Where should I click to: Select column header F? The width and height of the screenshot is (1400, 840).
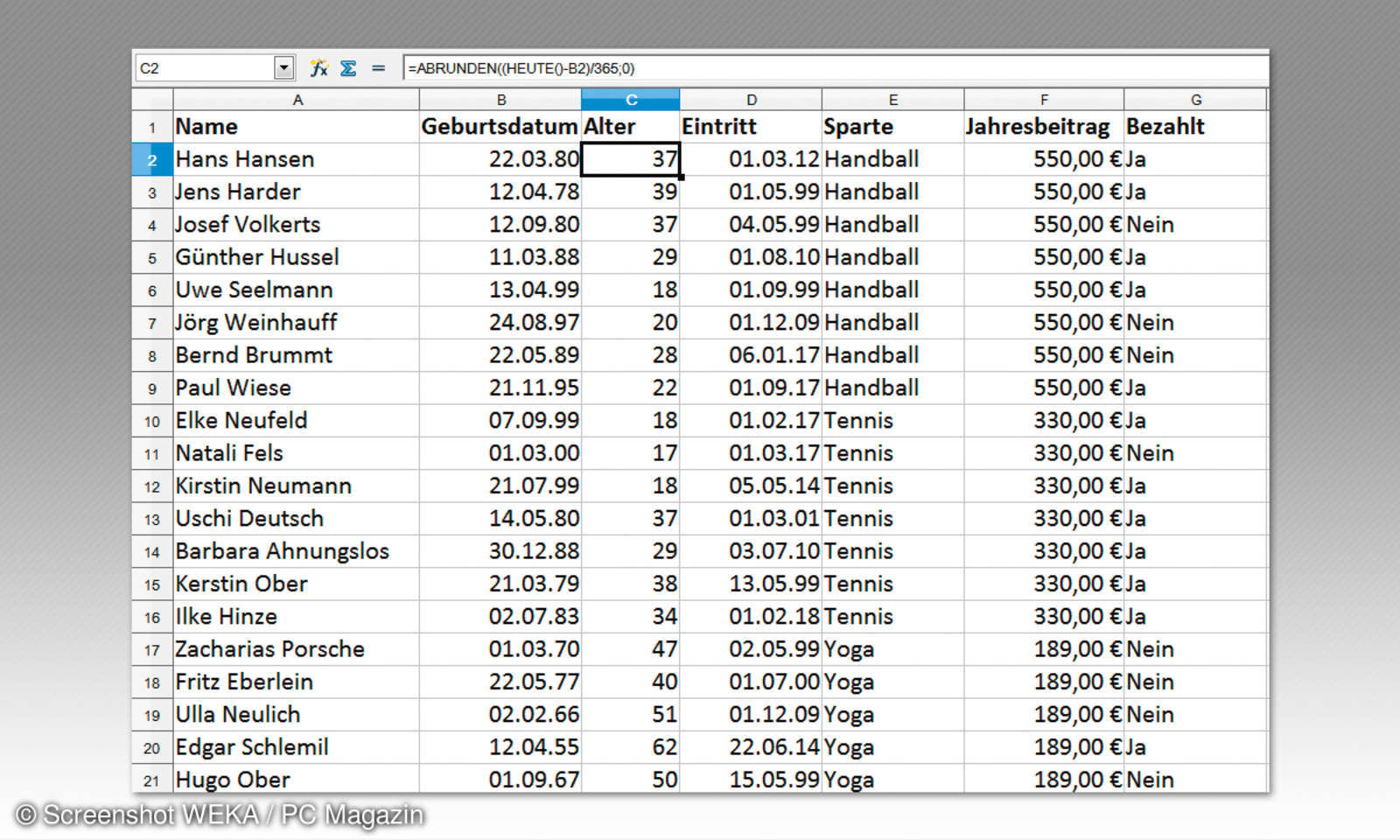pos(1043,100)
